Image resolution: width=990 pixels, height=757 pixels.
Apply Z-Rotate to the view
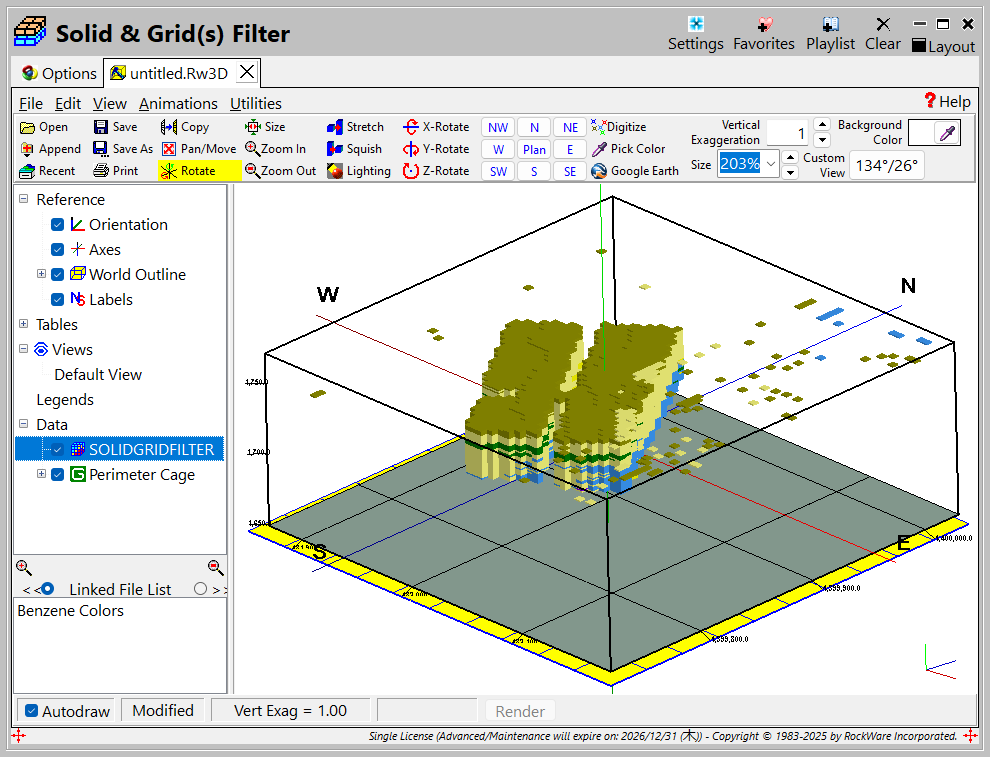[410, 171]
